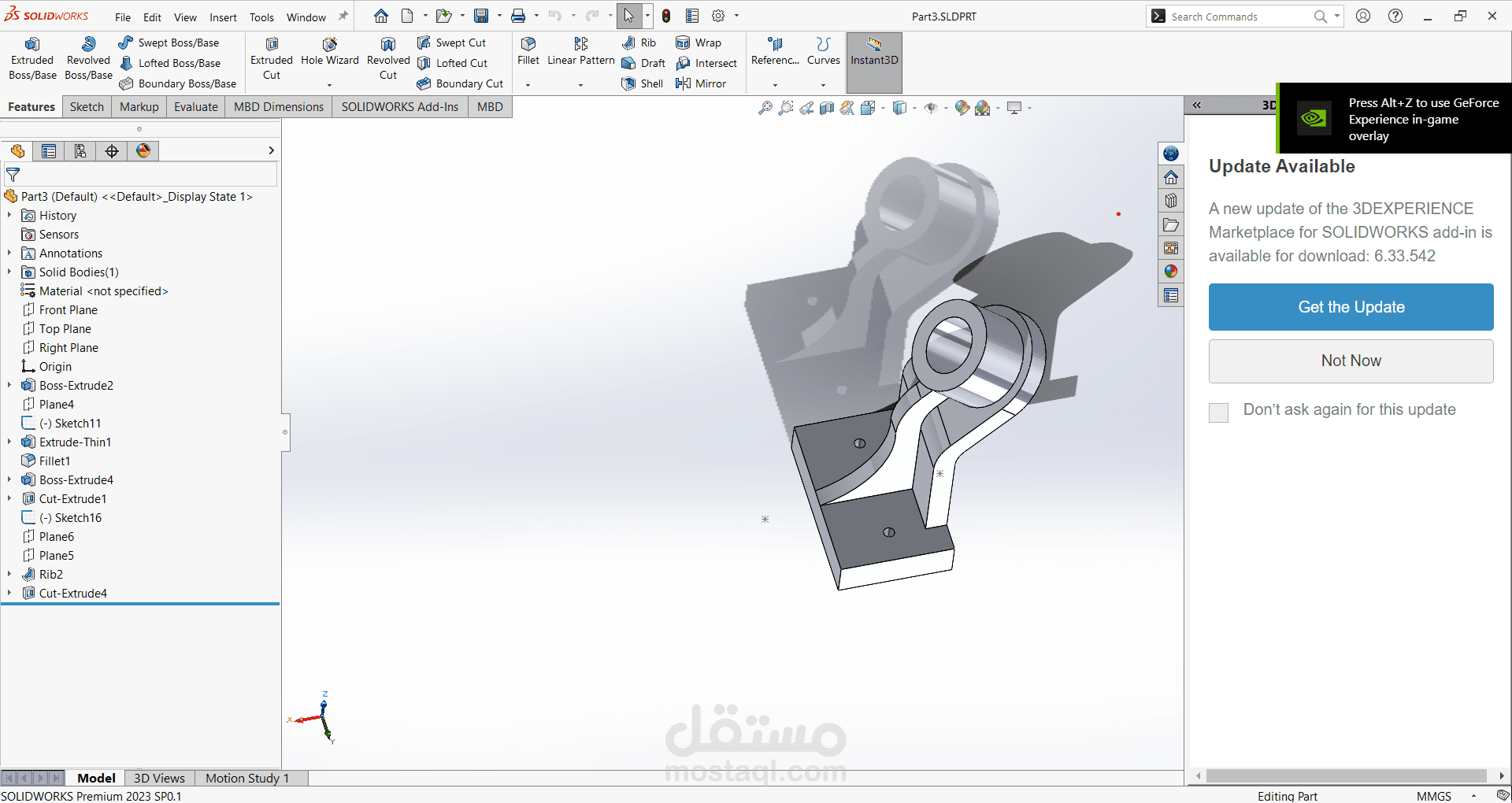Start the Boundary Cut tool

[461, 83]
